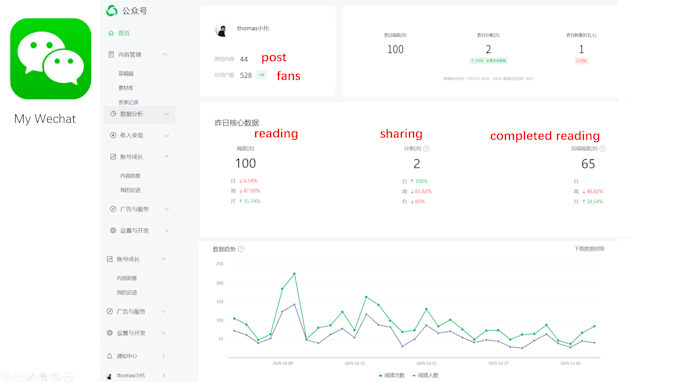Click the large green WeChat logo
This screenshot has height=382, width=680.
(x=51, y=59)
